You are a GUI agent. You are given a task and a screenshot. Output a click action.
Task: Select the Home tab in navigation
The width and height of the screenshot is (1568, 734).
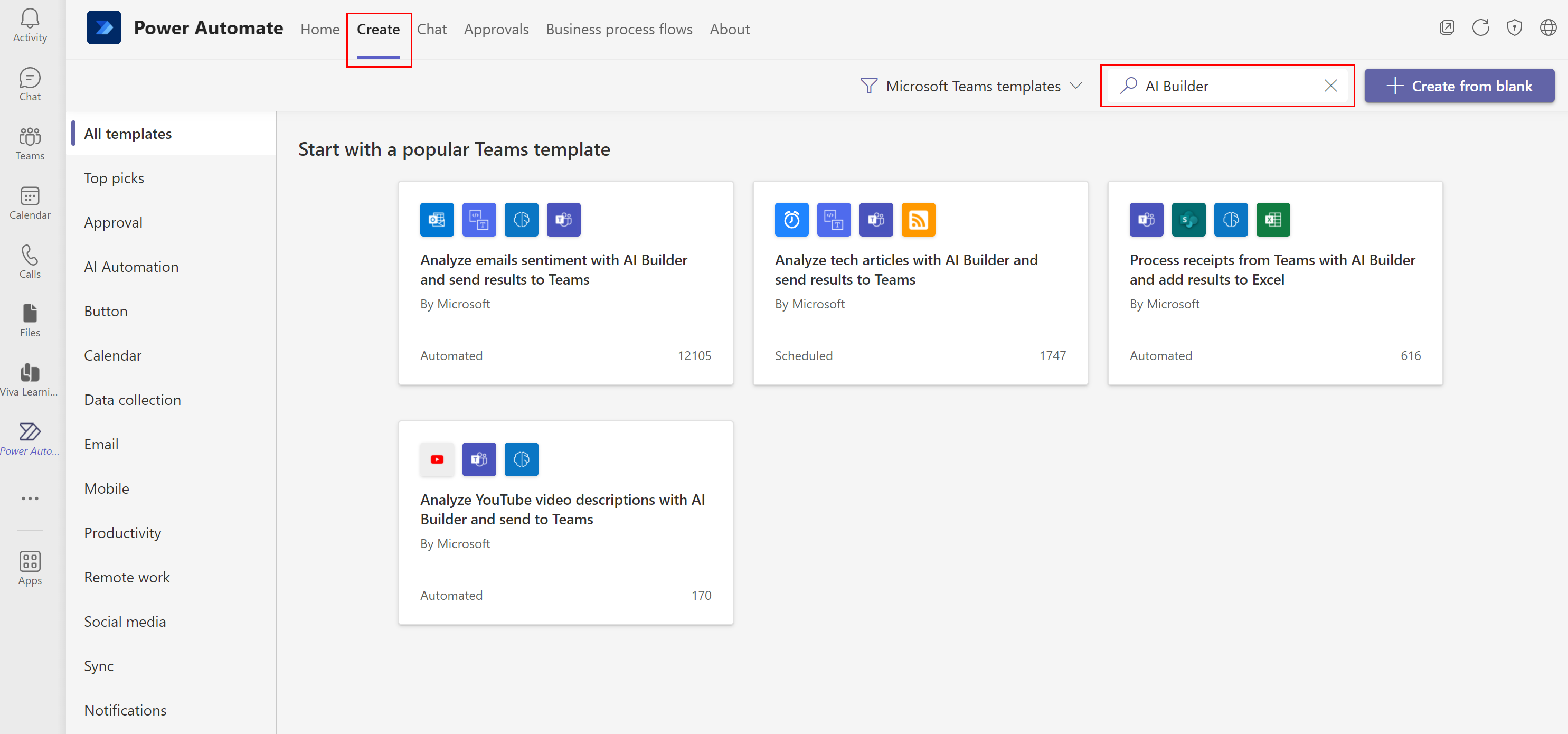pos(319,29)
